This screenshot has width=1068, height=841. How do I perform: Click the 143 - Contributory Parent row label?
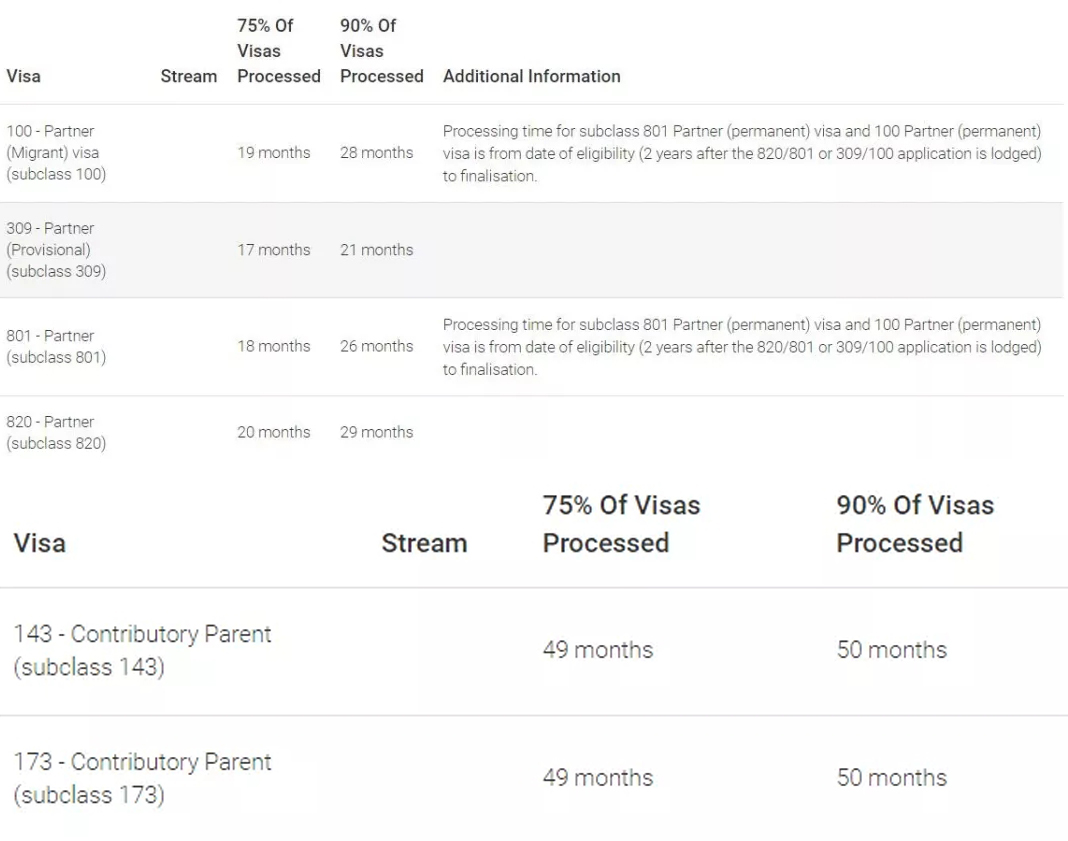click(142, 650)
